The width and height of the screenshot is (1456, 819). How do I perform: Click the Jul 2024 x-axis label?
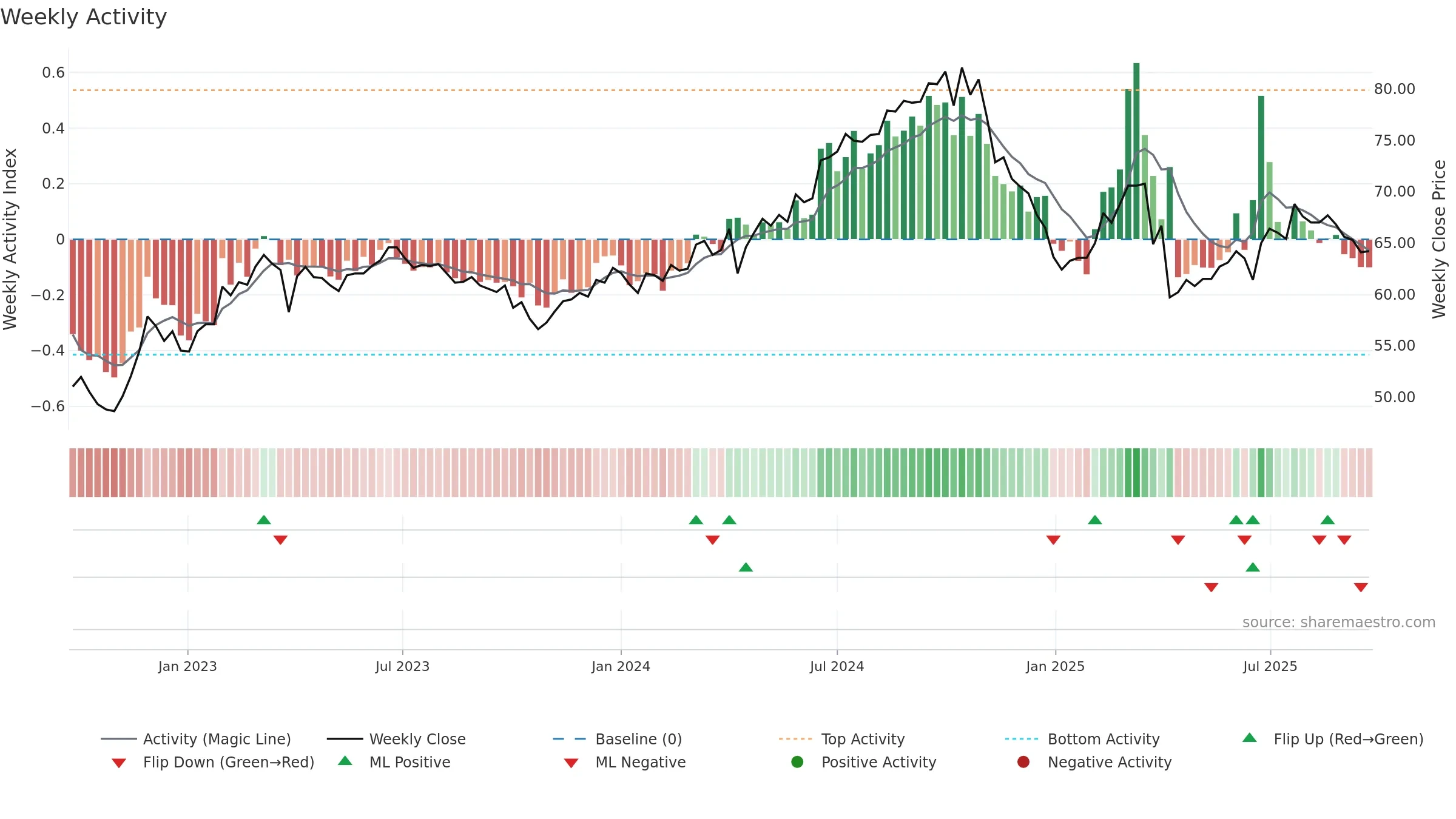[837, 667]
